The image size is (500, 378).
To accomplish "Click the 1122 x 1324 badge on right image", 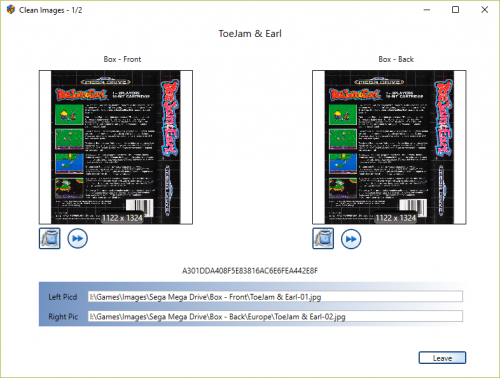I will click(396, 218).
